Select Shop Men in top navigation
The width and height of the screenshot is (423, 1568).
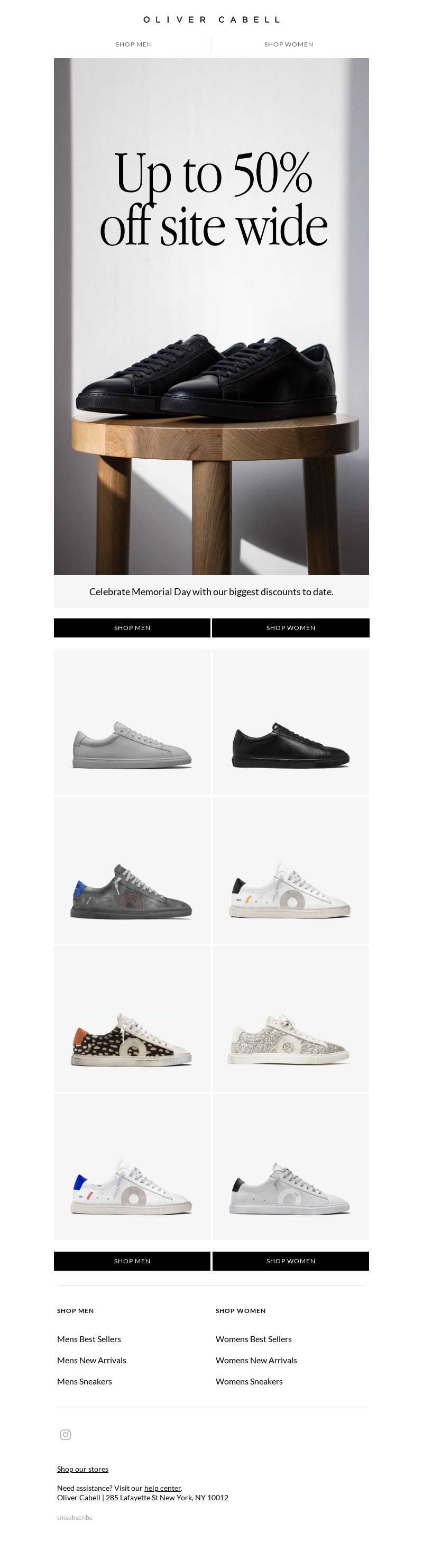point(134,44)
